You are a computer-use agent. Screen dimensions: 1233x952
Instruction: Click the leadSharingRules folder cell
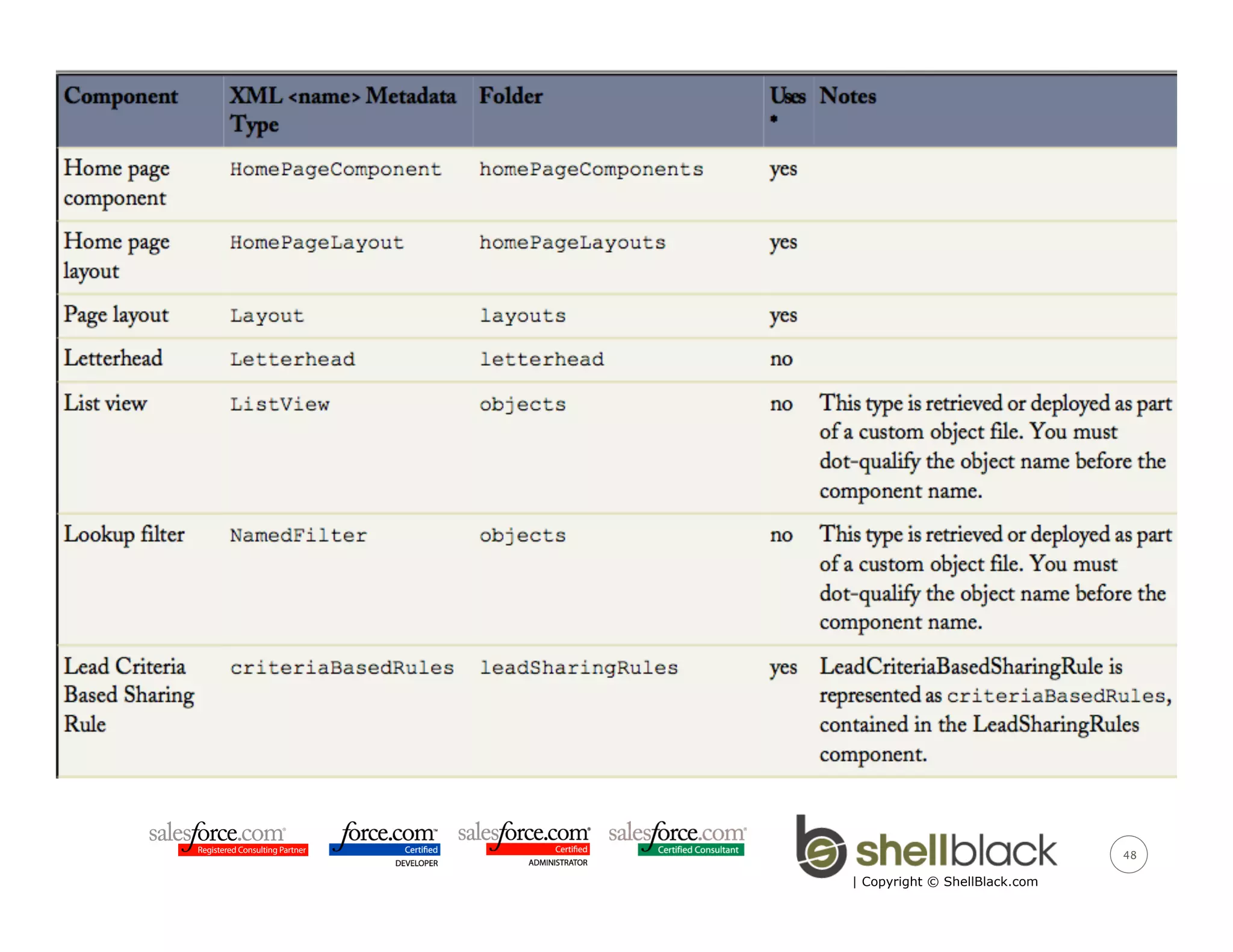click(x=579, y=668)
